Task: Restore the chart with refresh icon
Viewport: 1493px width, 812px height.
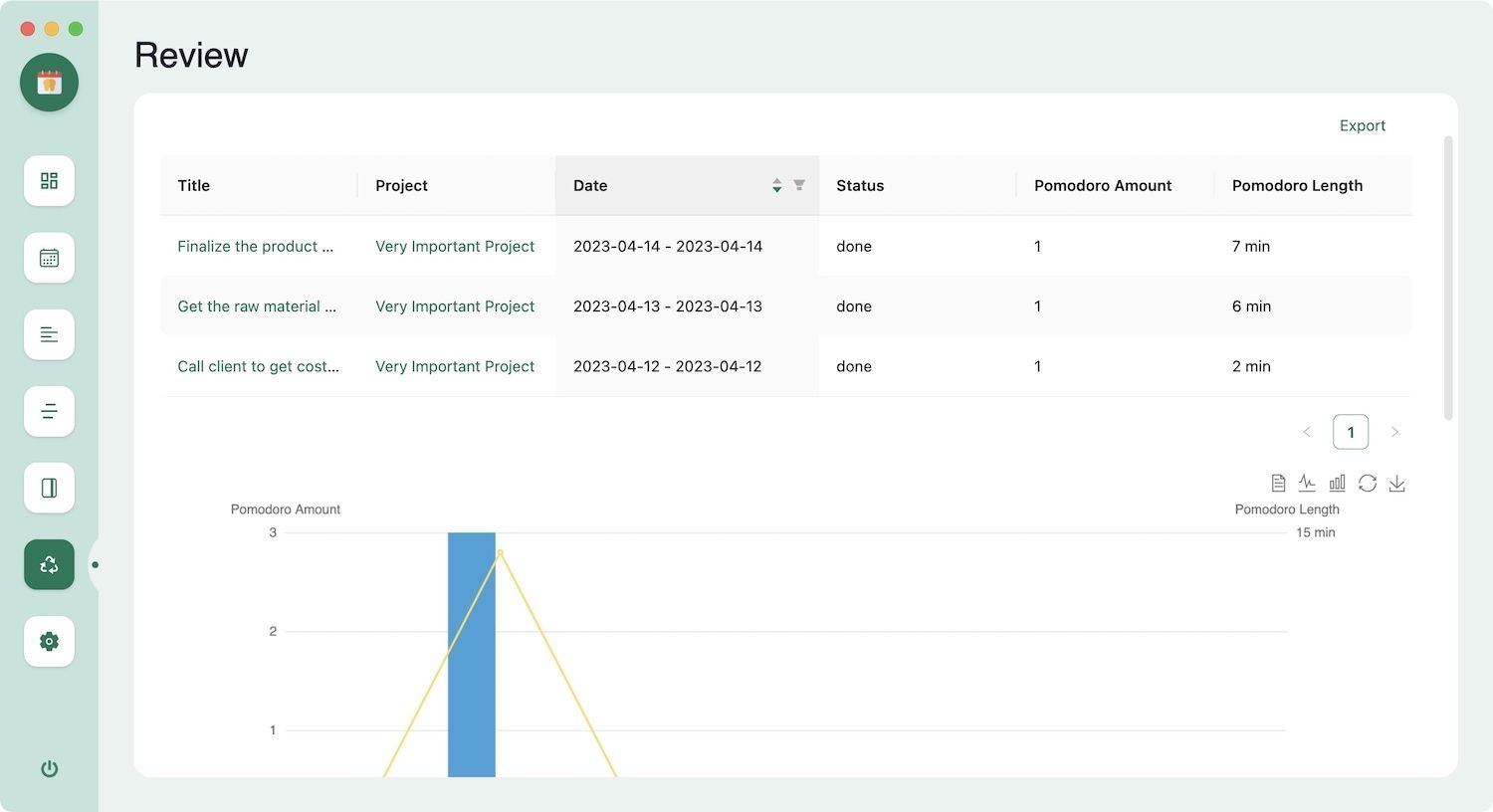Action: coord(1367,484)
